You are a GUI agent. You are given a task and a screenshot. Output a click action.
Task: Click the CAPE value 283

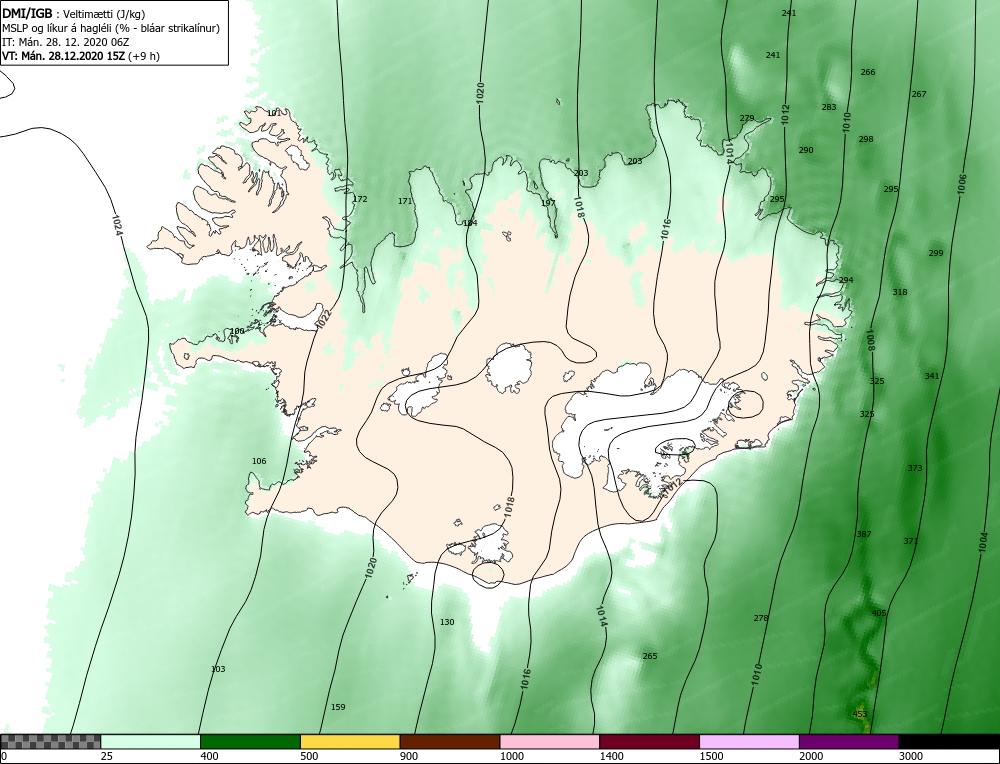[x=829, y=107]
